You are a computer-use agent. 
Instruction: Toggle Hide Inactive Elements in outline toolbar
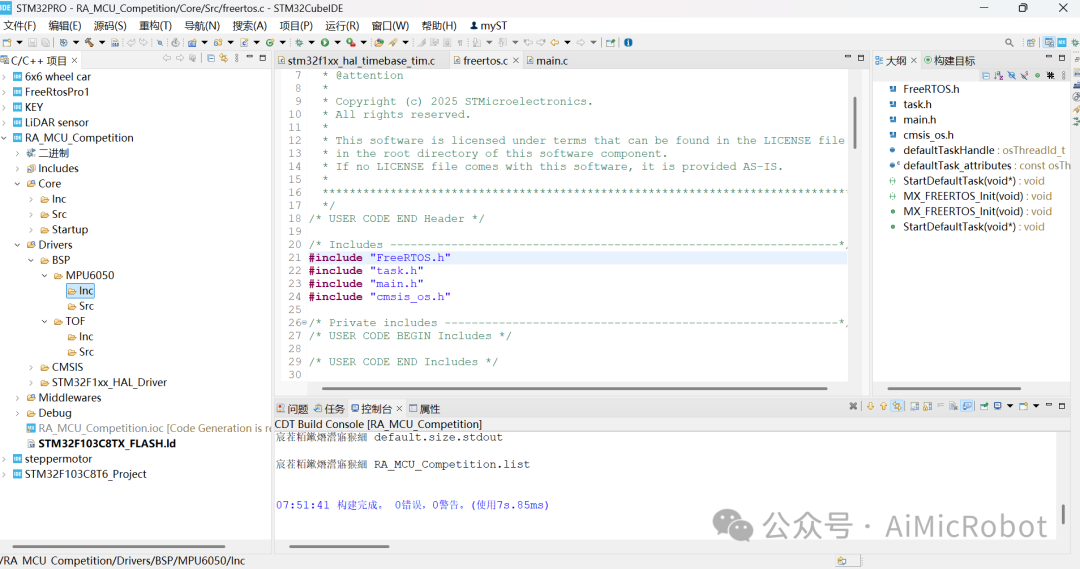point(1050,75)
